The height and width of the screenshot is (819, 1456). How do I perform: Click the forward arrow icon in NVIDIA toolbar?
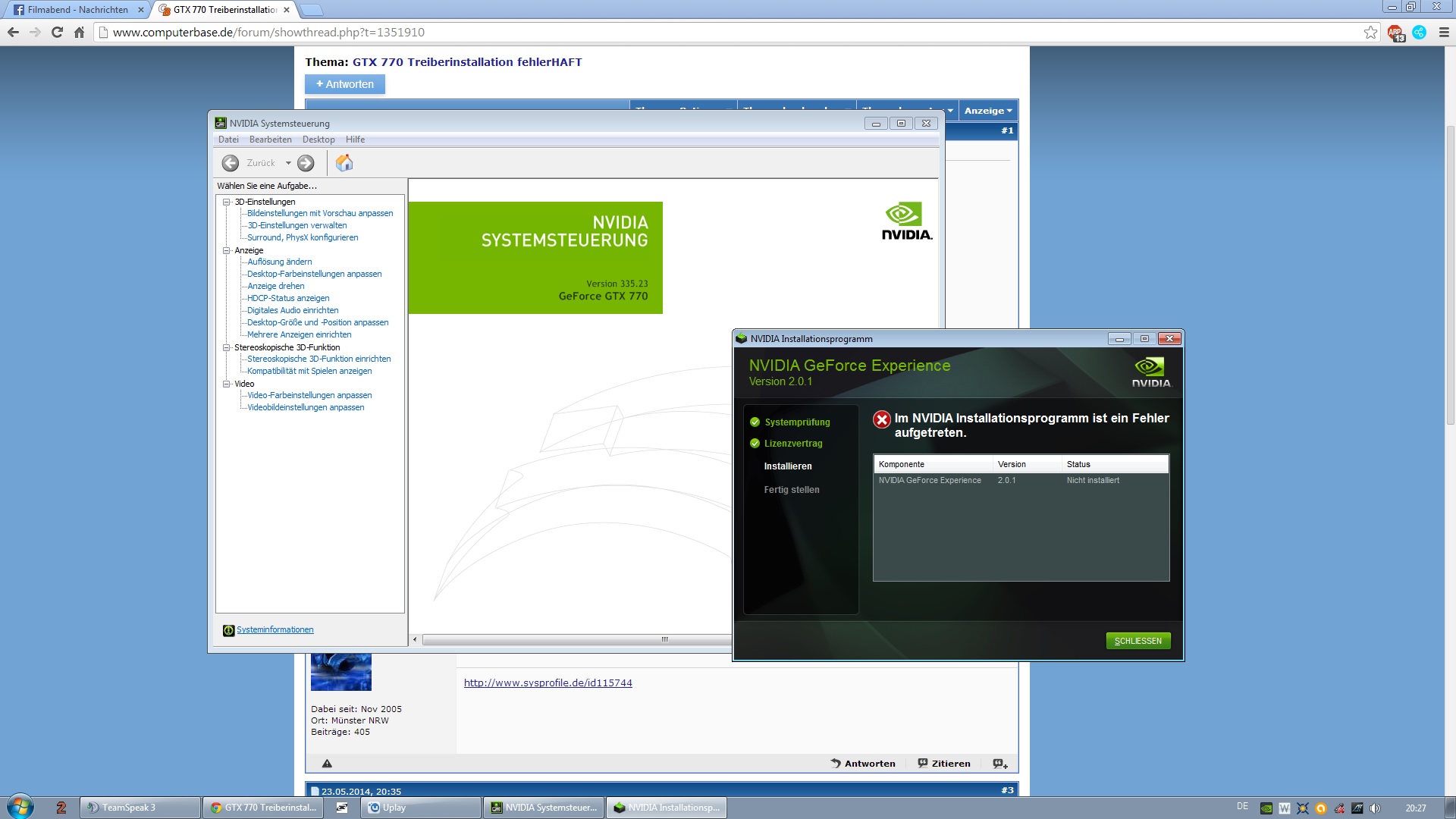pos(306,163)
